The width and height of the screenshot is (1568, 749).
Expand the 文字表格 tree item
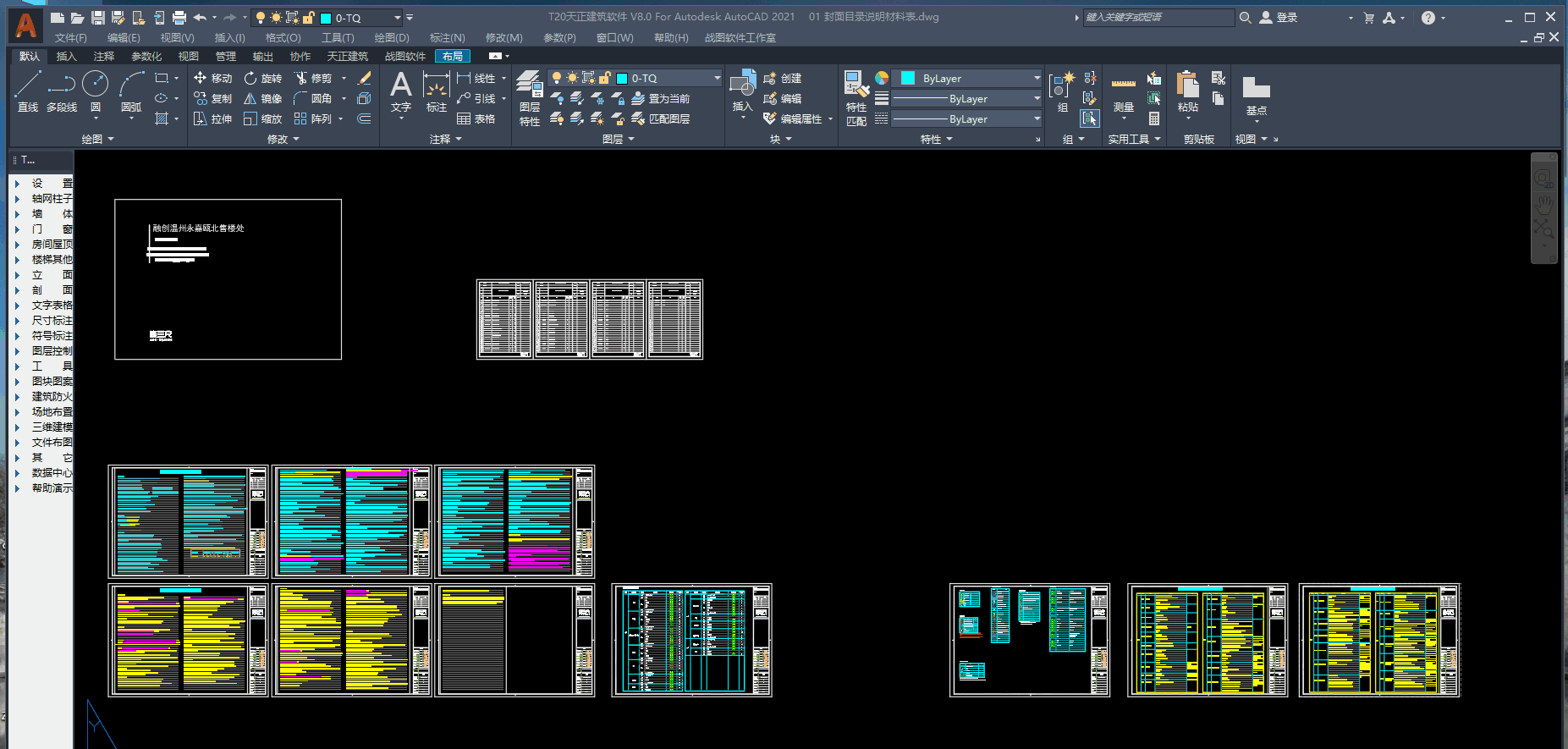(x=17, y=305)
